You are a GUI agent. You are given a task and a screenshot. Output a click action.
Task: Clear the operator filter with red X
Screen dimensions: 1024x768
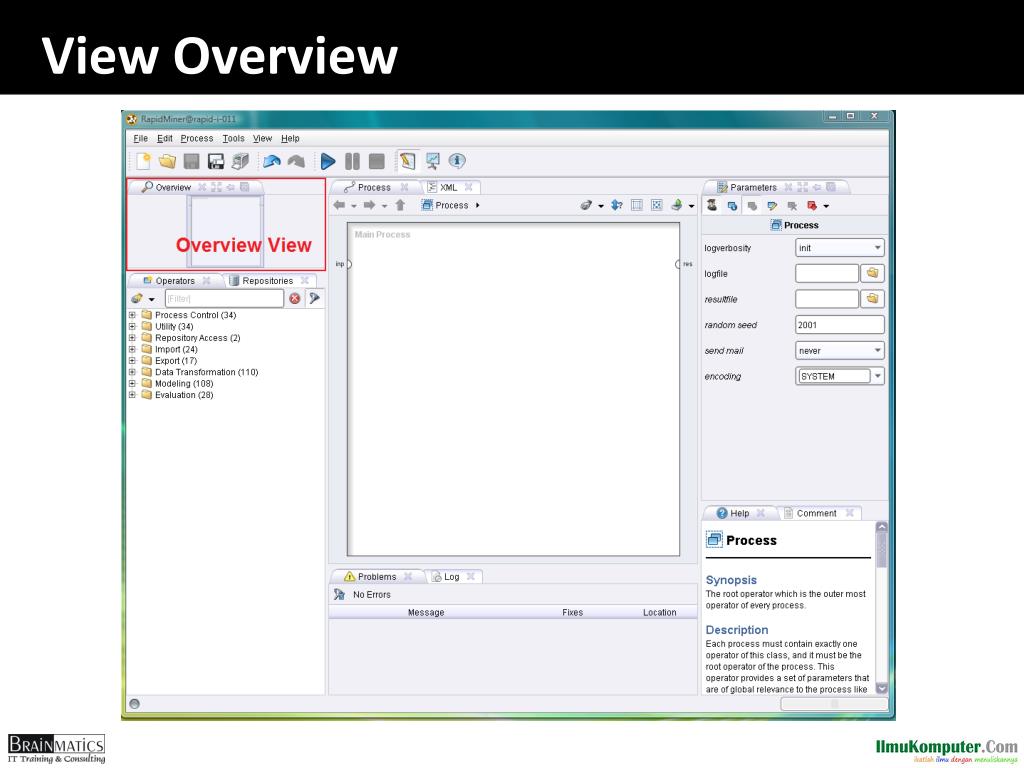pos(295,298)
